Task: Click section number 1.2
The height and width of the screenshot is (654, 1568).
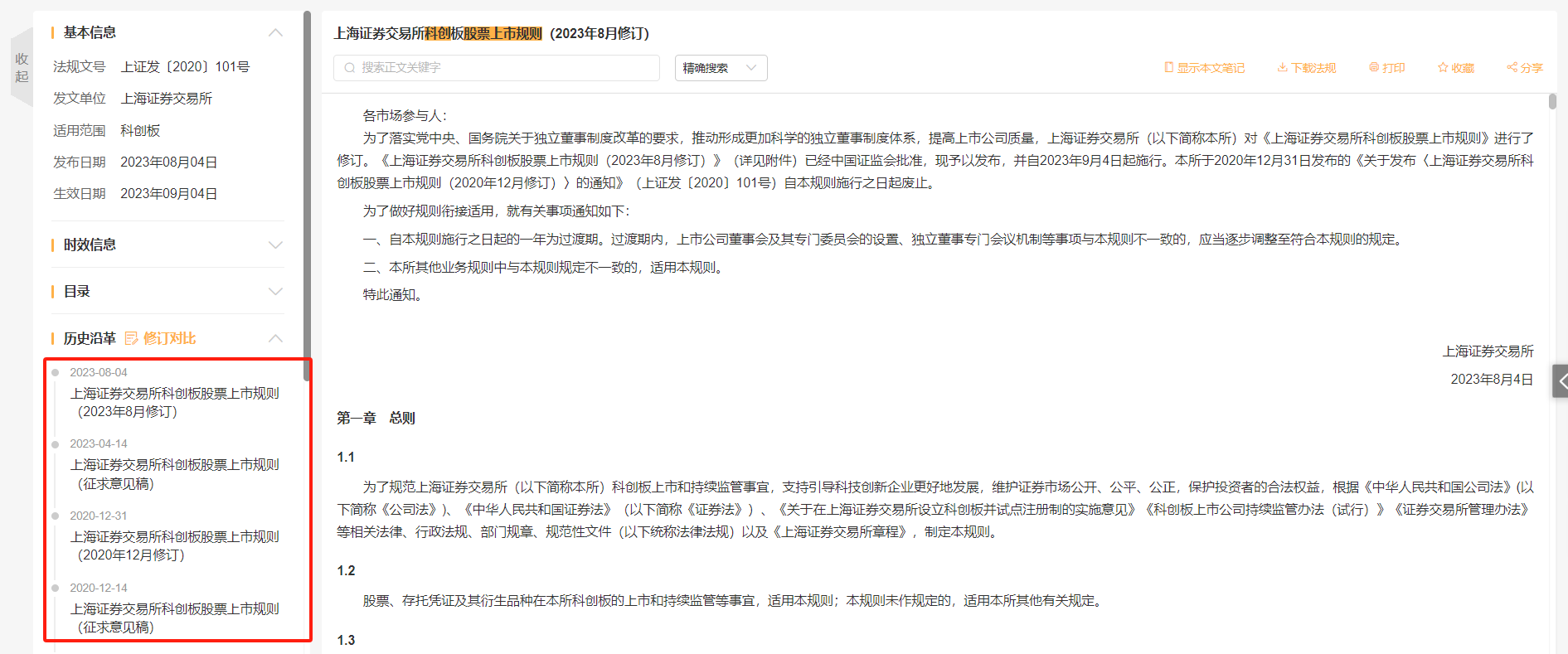Action: point(346,571)
